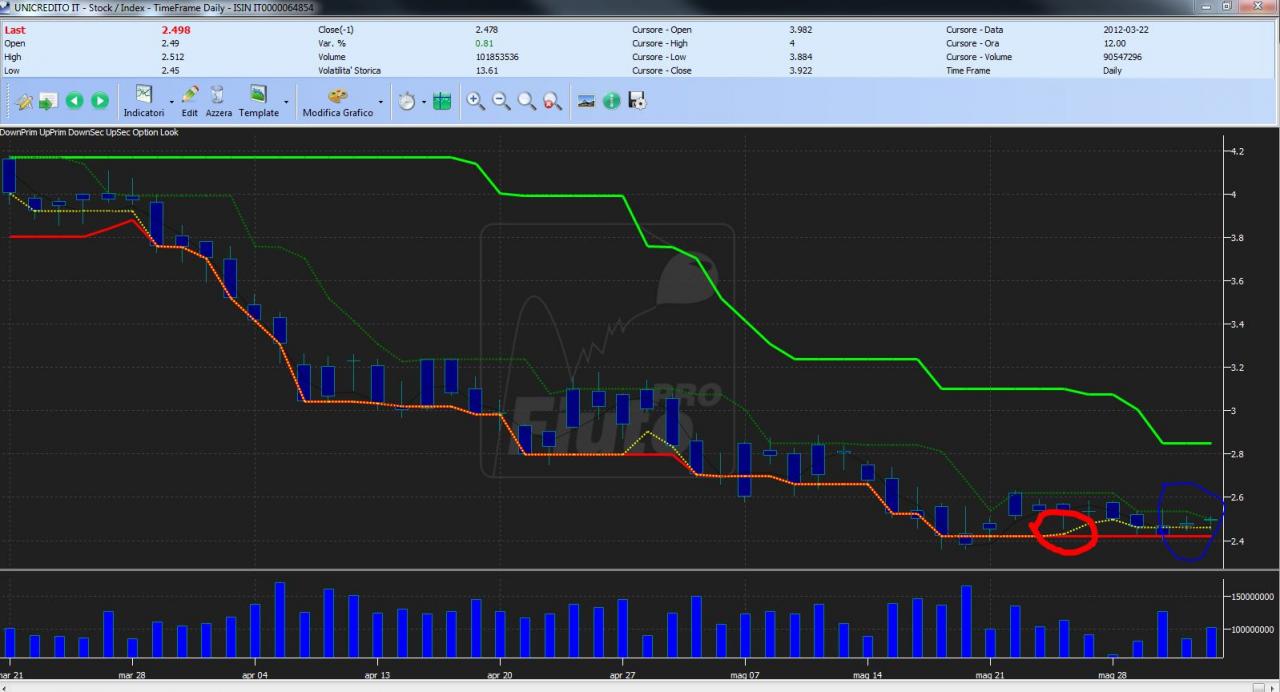1280x692 pixels.
Task: Click the green forward arrow icon
Action: [x=100, y=100]
